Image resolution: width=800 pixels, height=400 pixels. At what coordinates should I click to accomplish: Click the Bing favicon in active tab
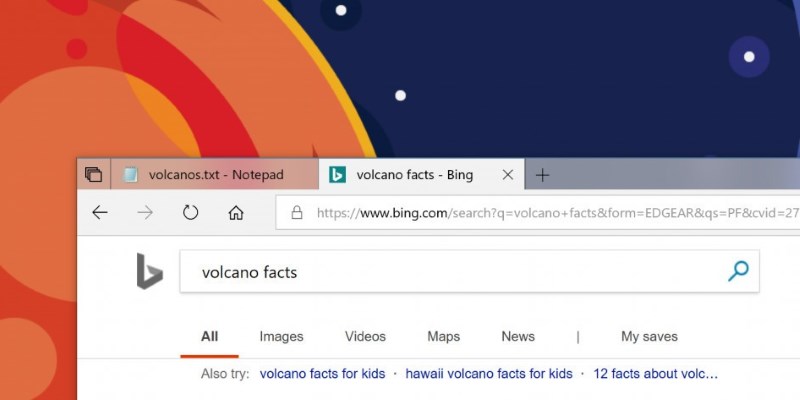[337, 175]
